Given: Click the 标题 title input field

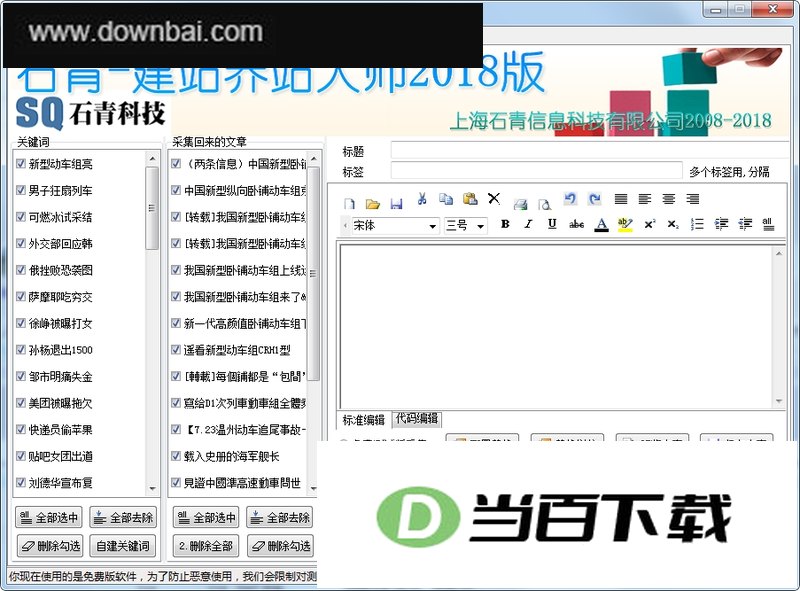Looking at the screenshot, I should 592,151.
